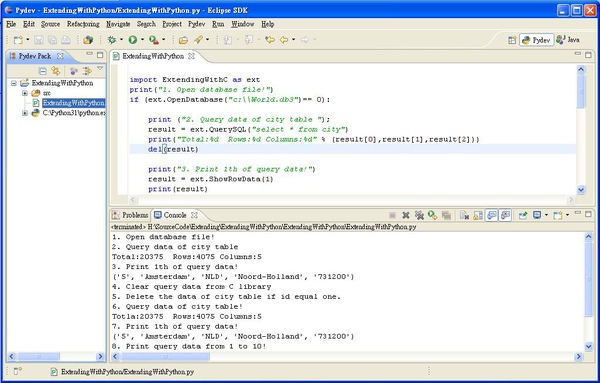The image size is (600, 383).
Task: Click the editor vertical scroll down arrow
Action: click(581, 190)
